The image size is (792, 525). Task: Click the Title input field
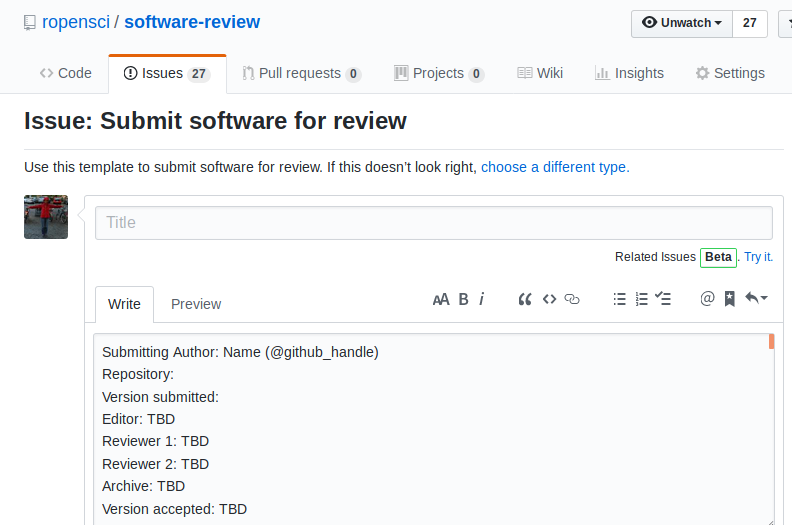click(x=433, y=223)
